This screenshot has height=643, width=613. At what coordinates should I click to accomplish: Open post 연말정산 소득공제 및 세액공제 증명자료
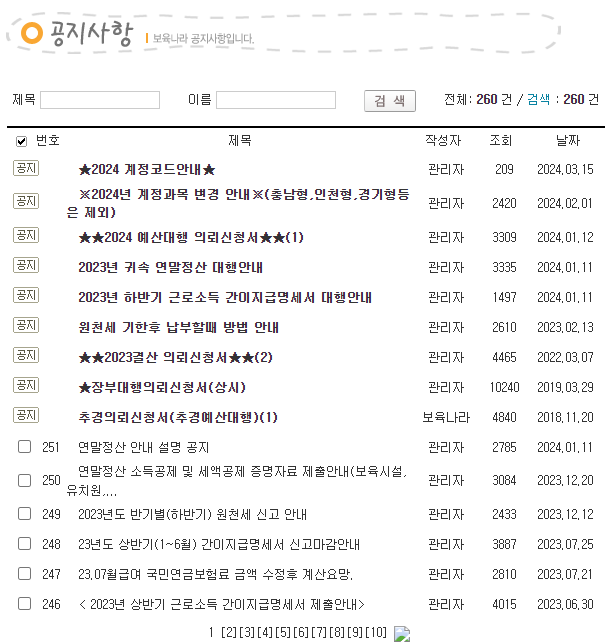[237, 480]
